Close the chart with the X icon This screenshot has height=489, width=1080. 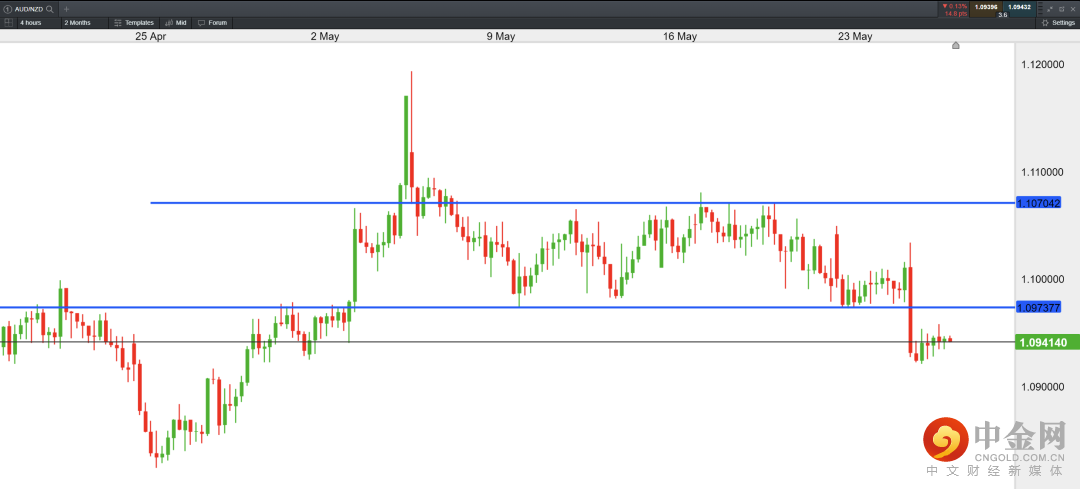[x=1073, y=9]
